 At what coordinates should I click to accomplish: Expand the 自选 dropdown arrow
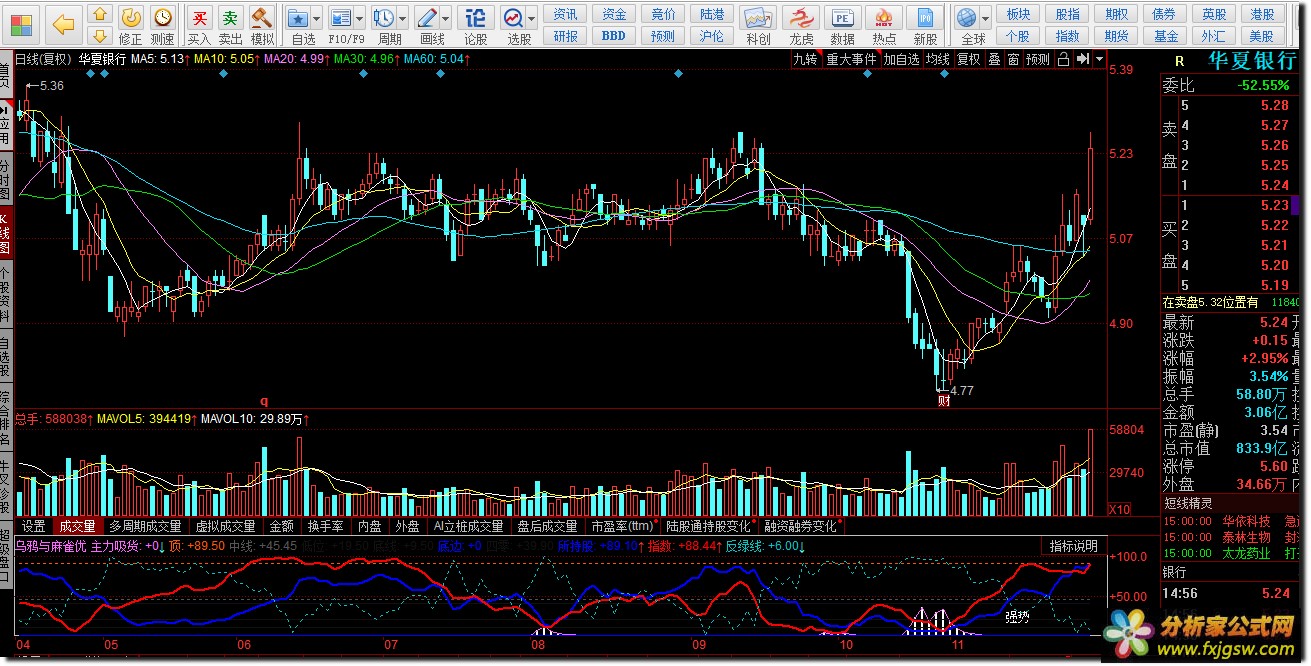click(x=317, y=18)
